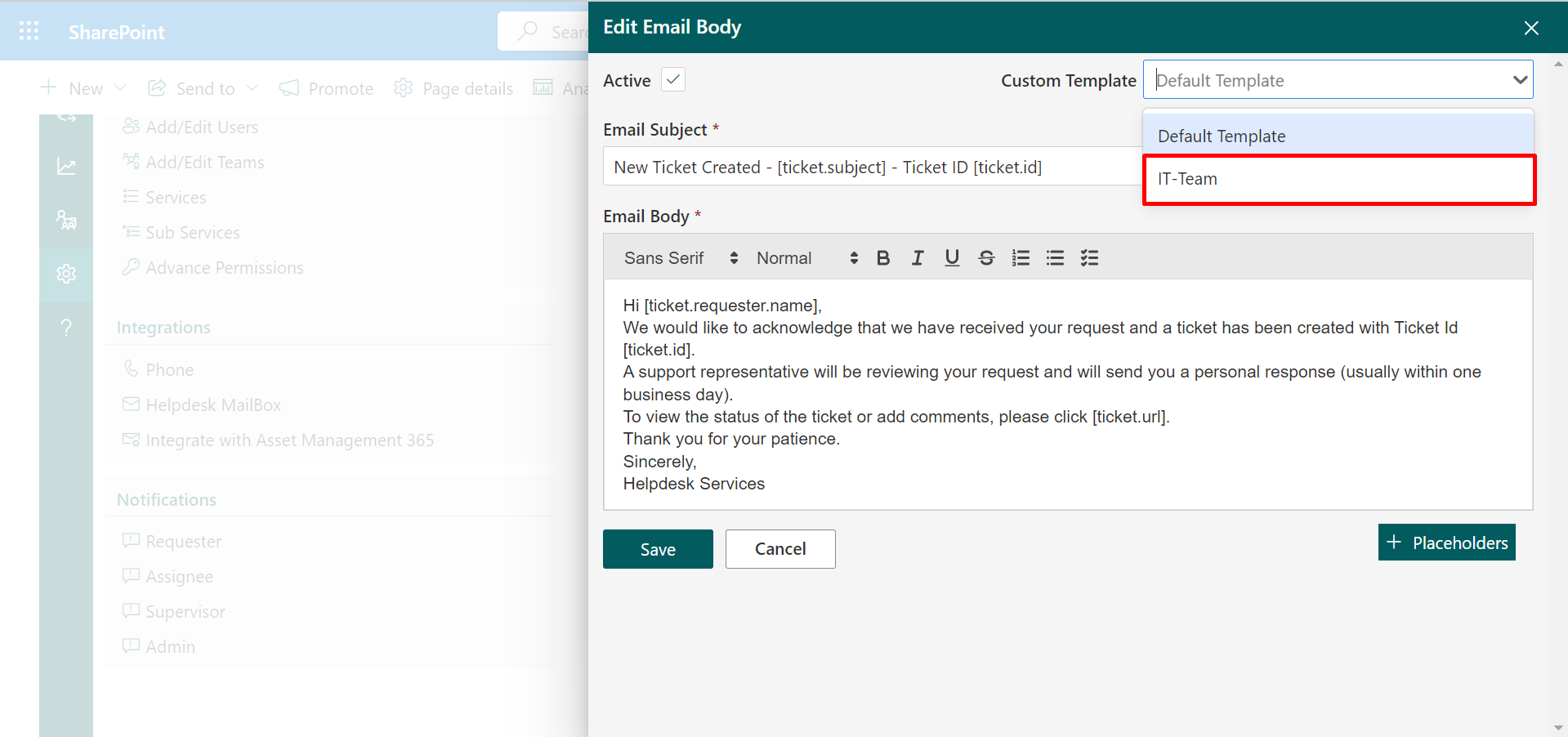Open the analytics chart icon in the left sidebar
This screenshot has height=737, width=1568.
tap(66, 167)
